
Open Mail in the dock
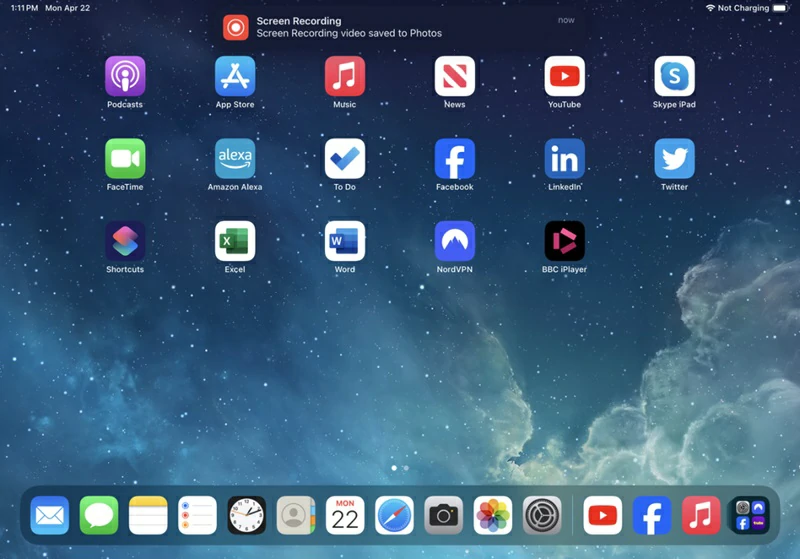point(49,515)
